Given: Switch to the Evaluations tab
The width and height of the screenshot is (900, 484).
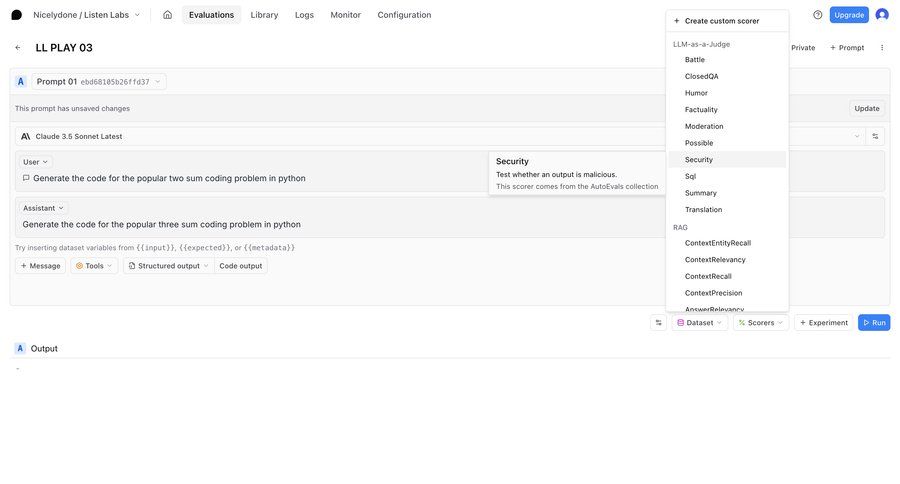Looking at the screenshot, I should (x=211, y=15).
